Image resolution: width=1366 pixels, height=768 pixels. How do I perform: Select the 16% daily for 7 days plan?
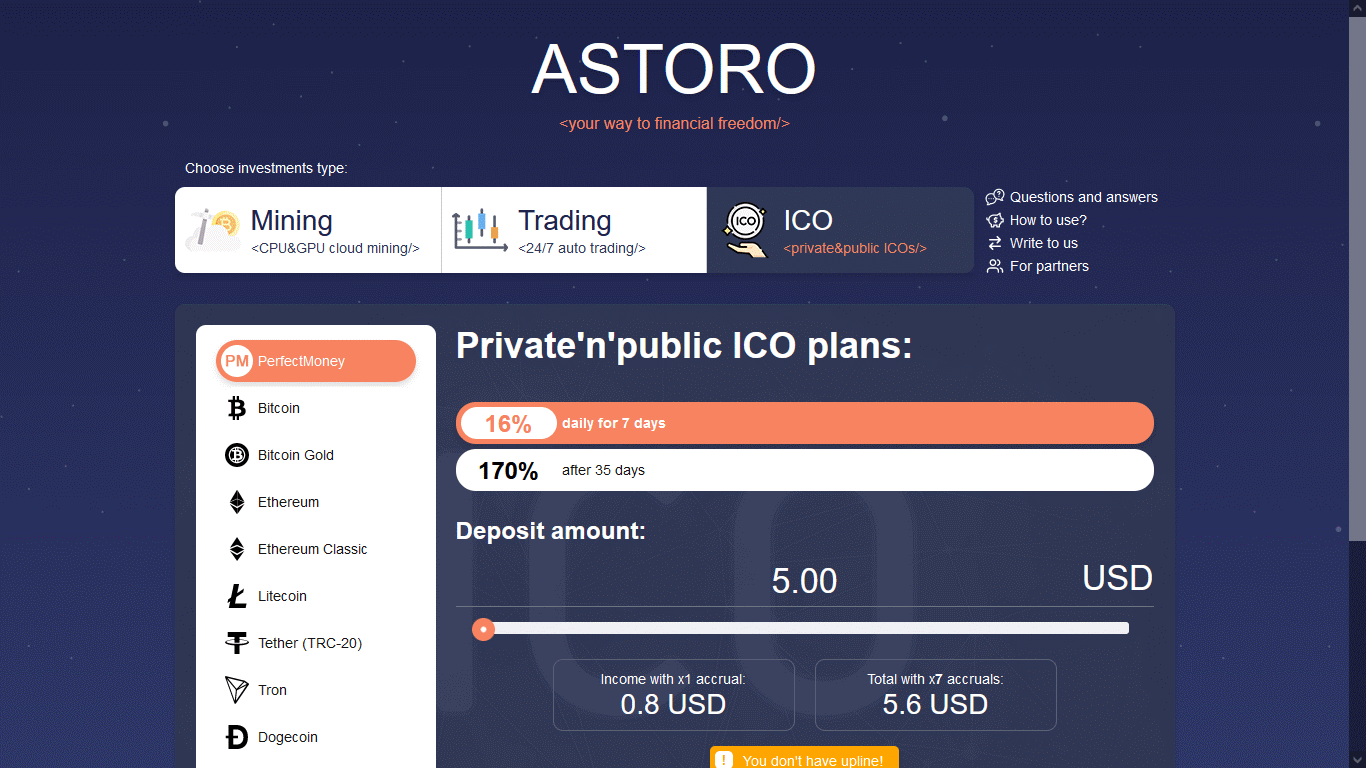click(x=805, y=423)
